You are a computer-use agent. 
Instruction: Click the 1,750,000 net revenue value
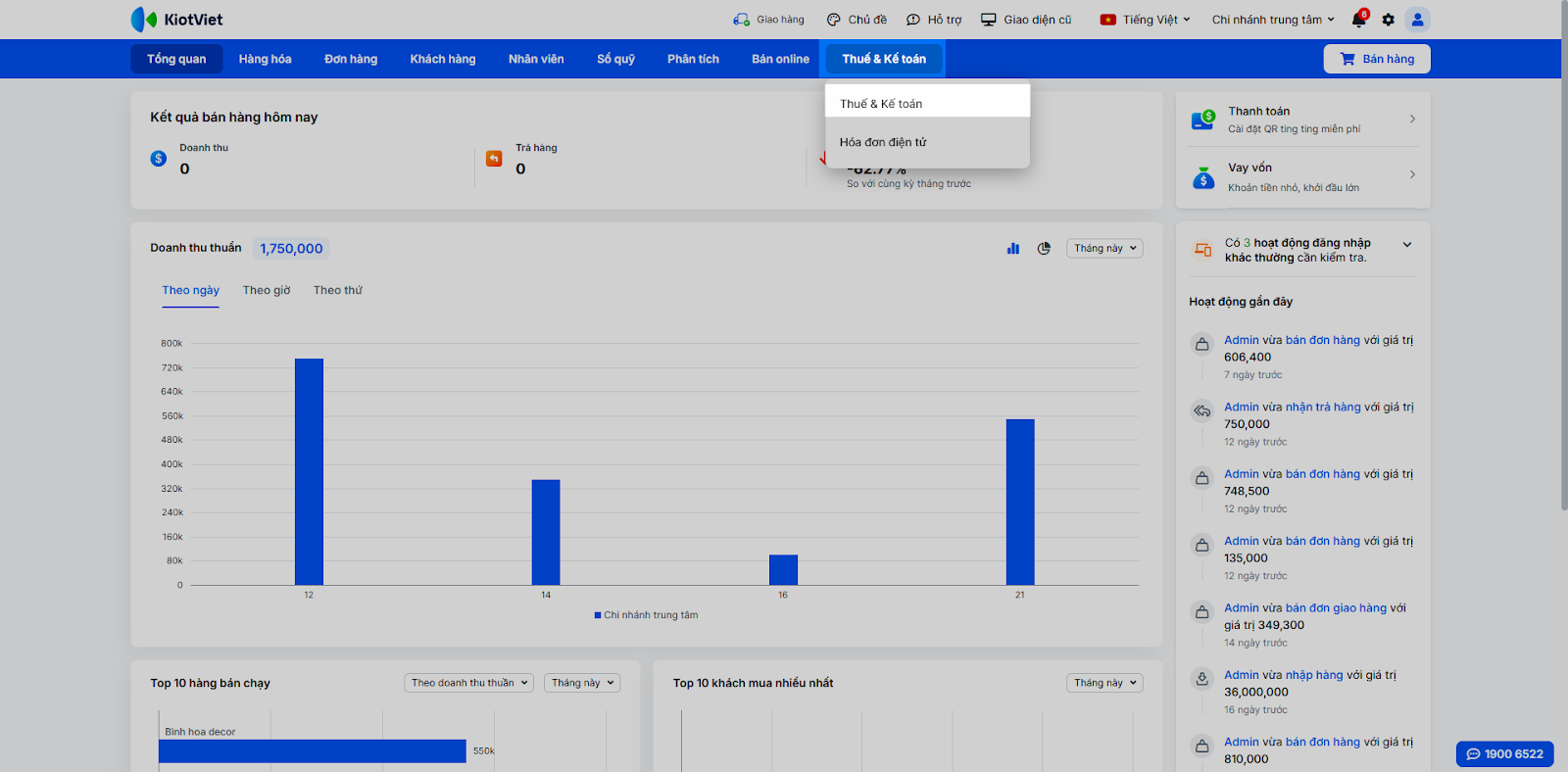point(291,249)
